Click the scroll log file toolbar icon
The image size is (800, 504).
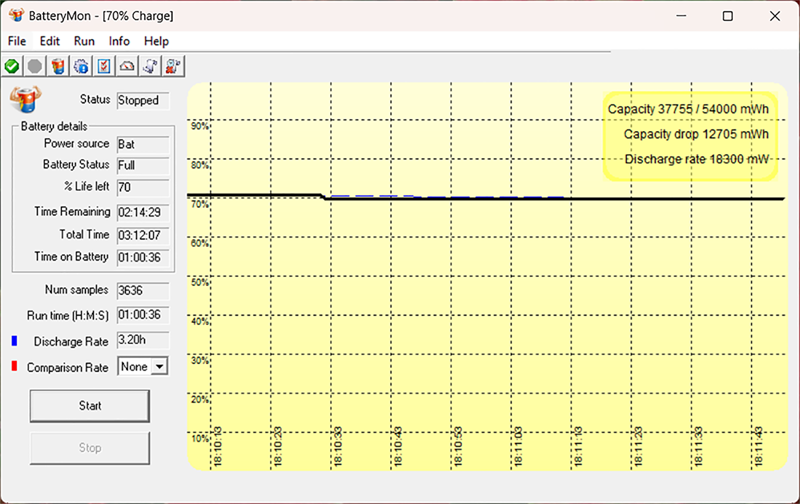(150, 66)
